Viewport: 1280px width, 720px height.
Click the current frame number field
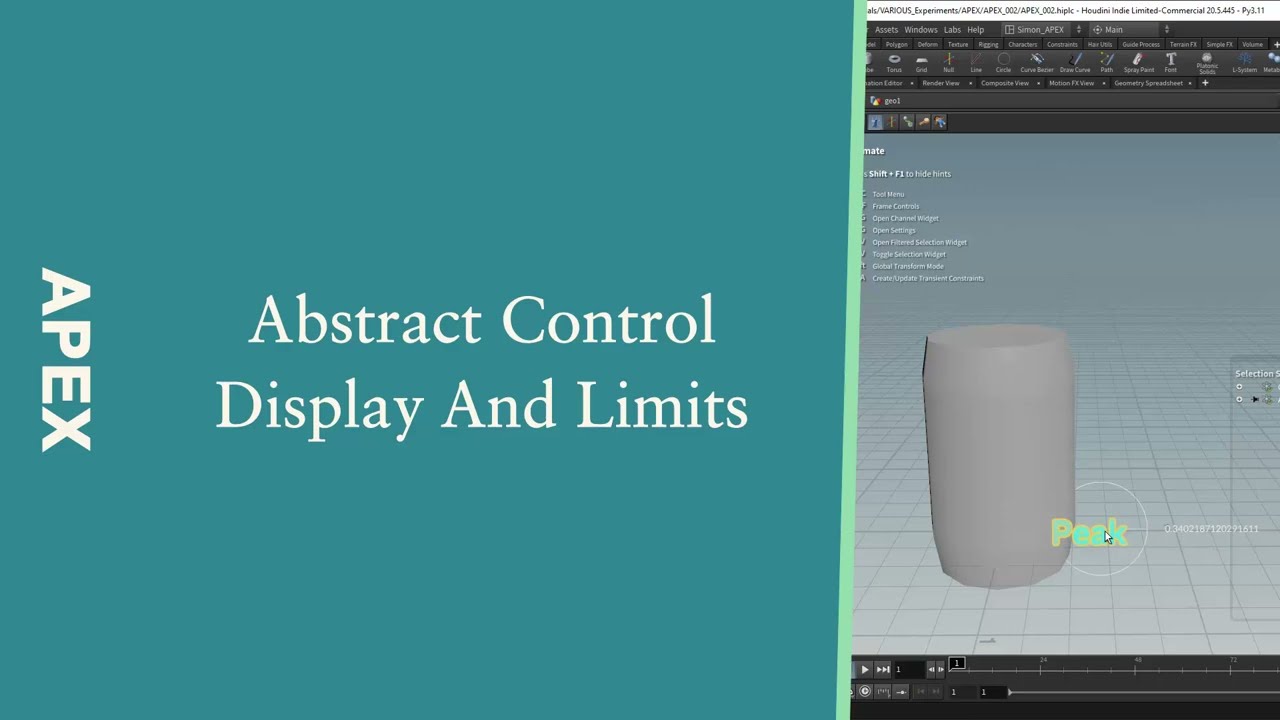coord(910,670)
